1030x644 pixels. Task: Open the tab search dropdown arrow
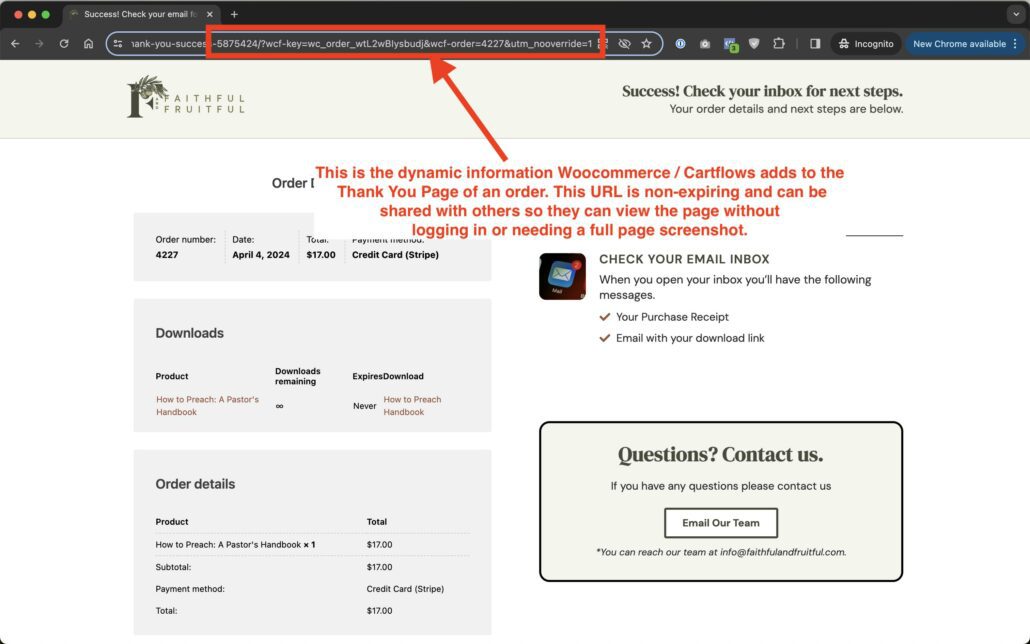click(x=1014, y=14)
